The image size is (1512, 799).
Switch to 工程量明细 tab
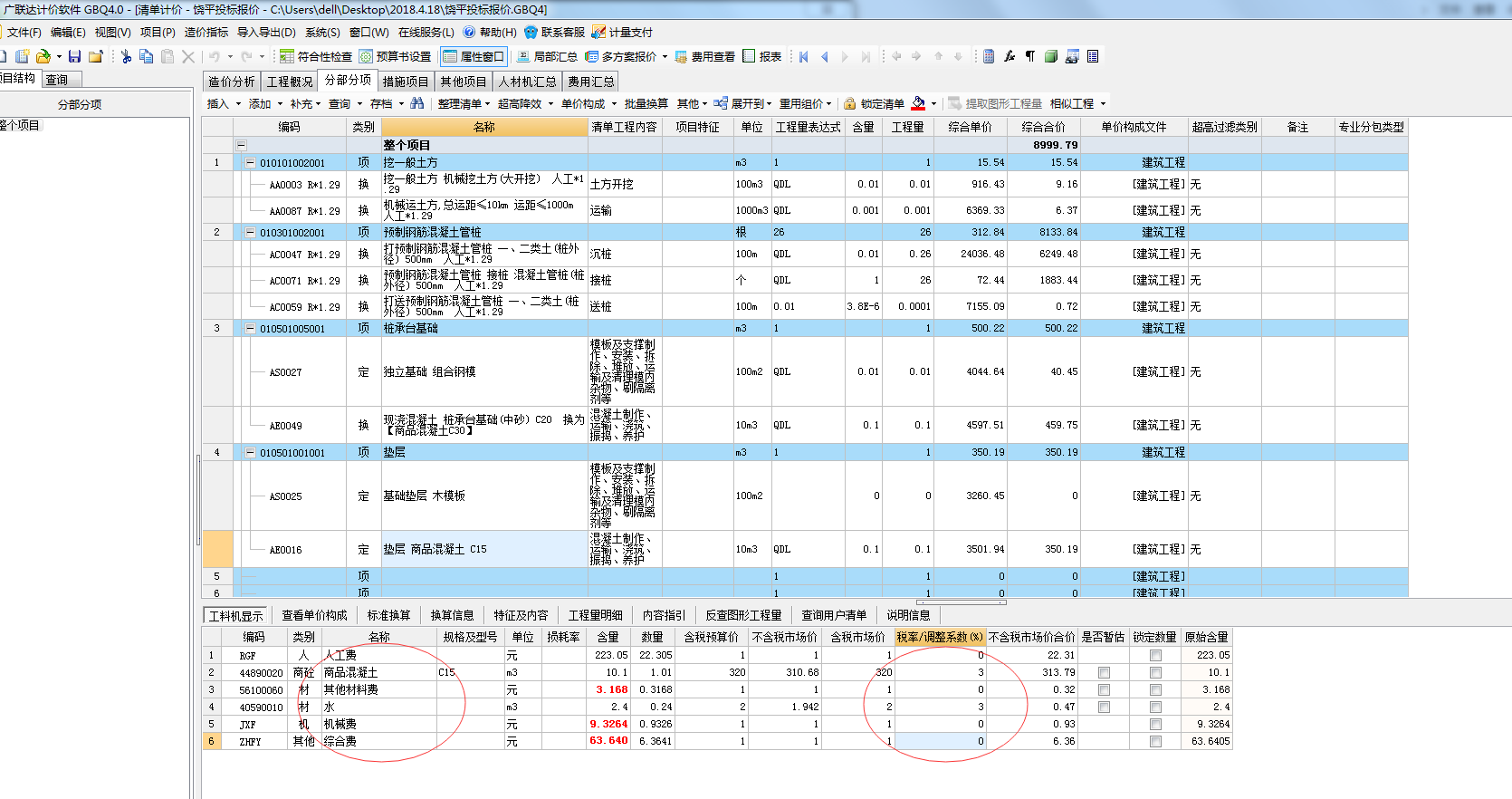point(595,615)
